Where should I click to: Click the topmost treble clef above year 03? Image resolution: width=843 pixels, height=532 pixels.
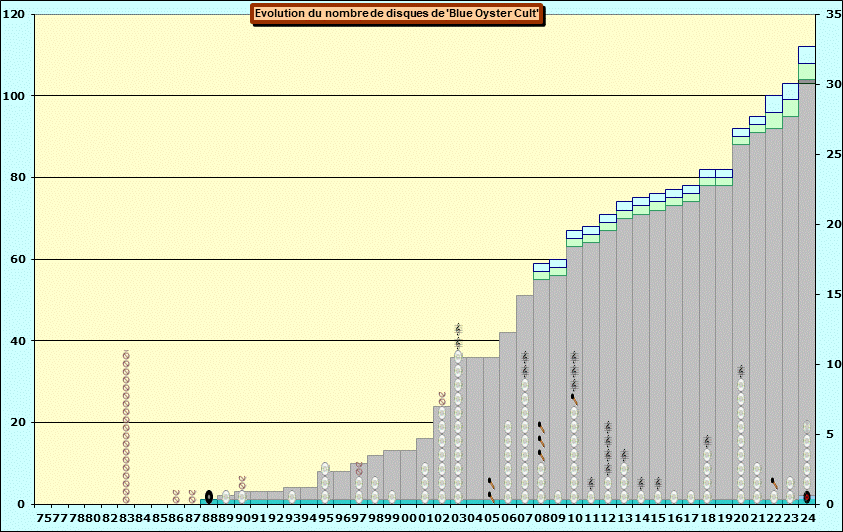click(458, 329)
